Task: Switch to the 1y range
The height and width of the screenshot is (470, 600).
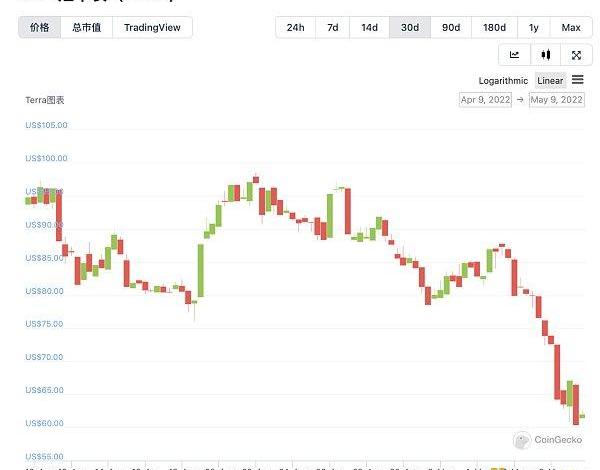Action: pyautogui.click(x=534, y=27)
